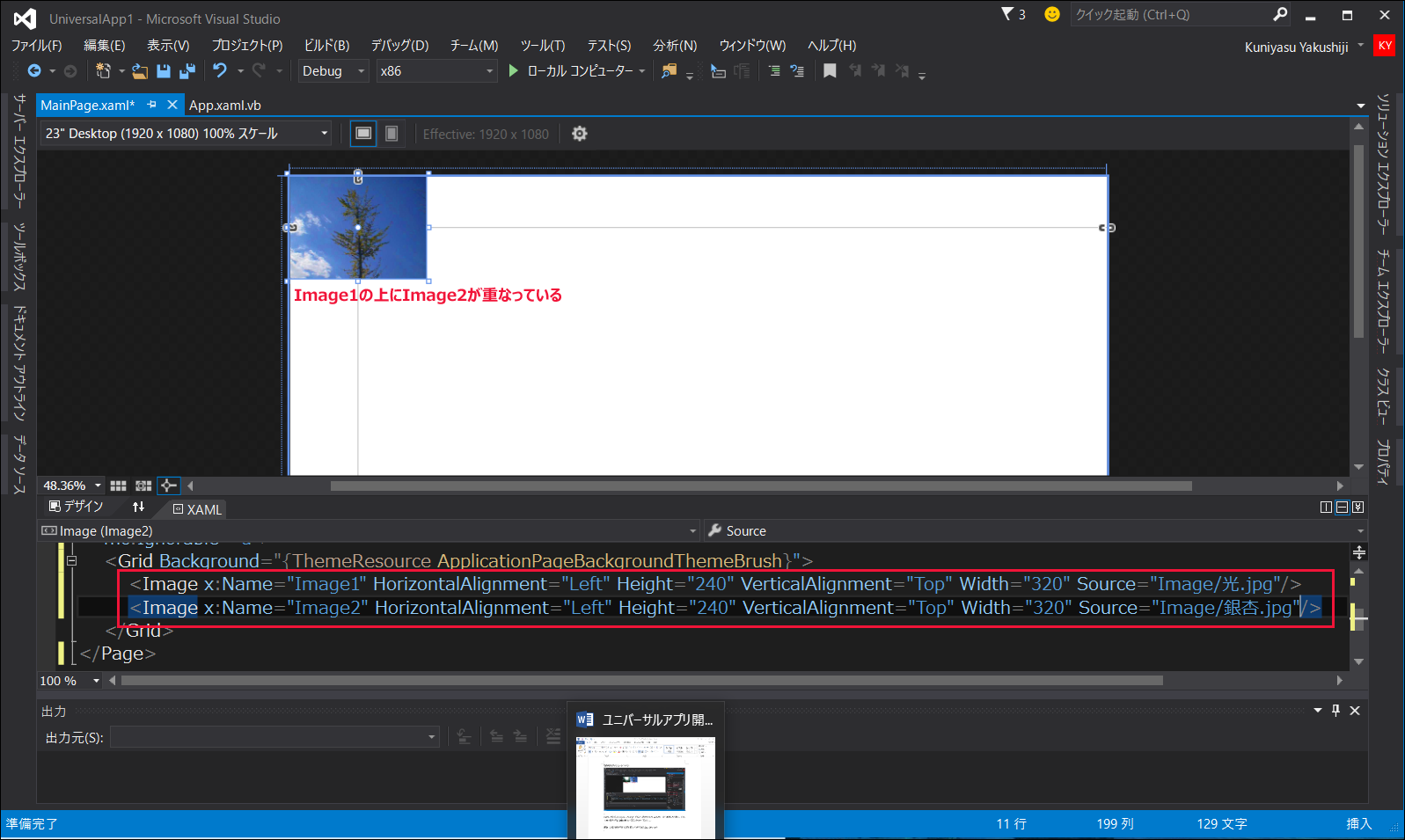The height and width of the screenshot is (840, 1405).
Task: Click the Kuniyasu Yakushiji account name
Action: point(1296,47)
